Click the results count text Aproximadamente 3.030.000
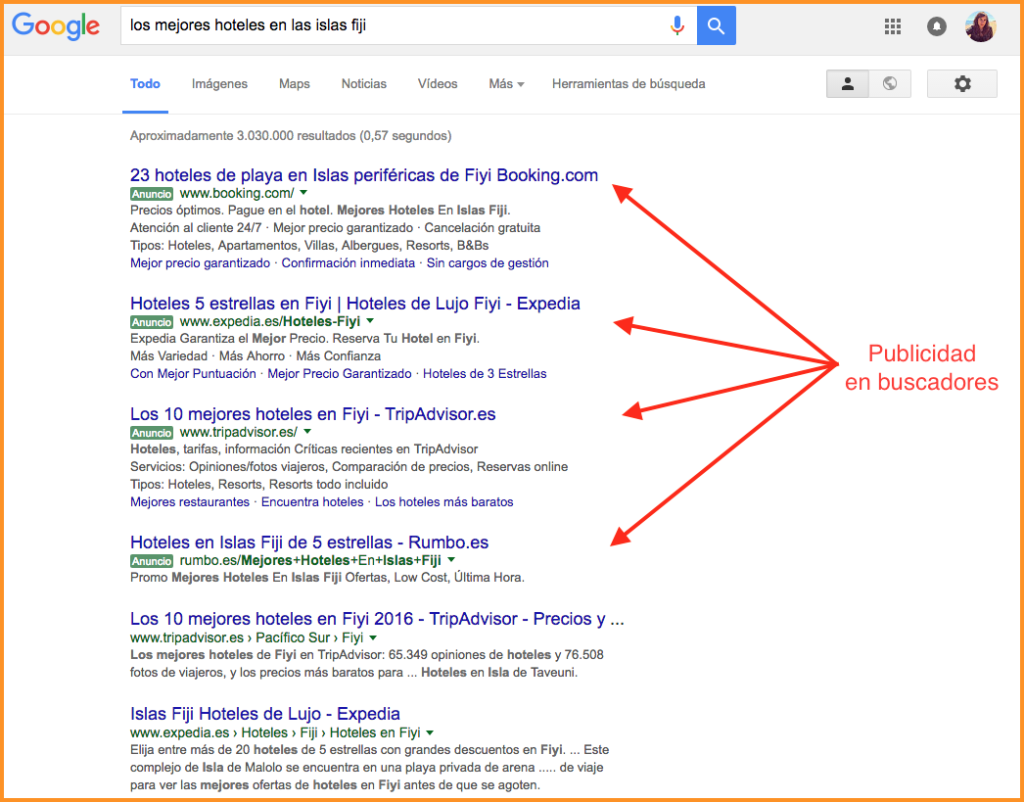Viewport: 1024px width, 802px height. (x=291, y=136)
